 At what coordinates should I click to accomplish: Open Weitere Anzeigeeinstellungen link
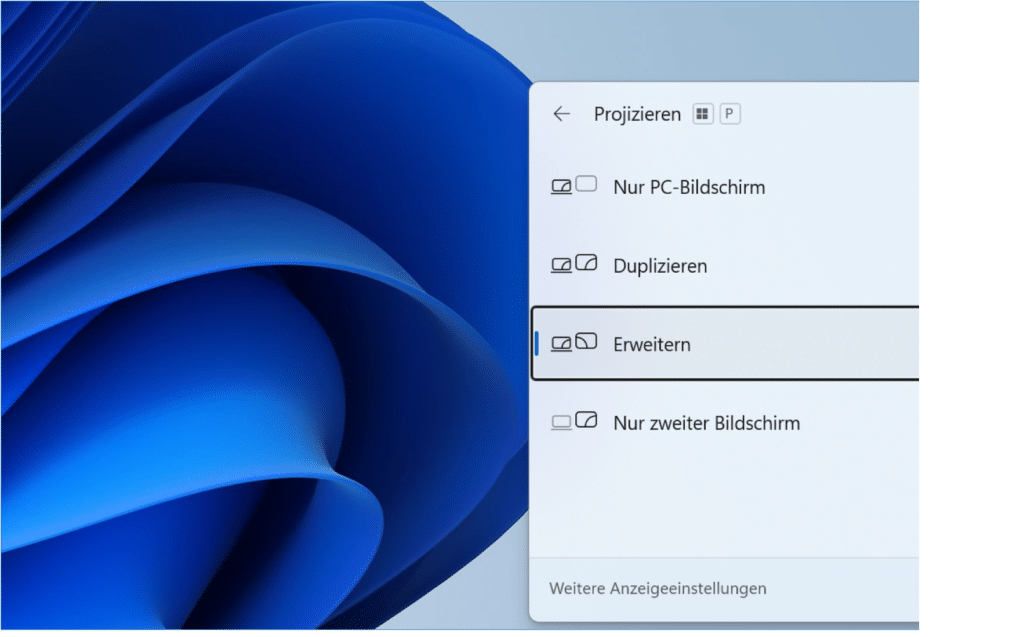click(x=658, y=589)
